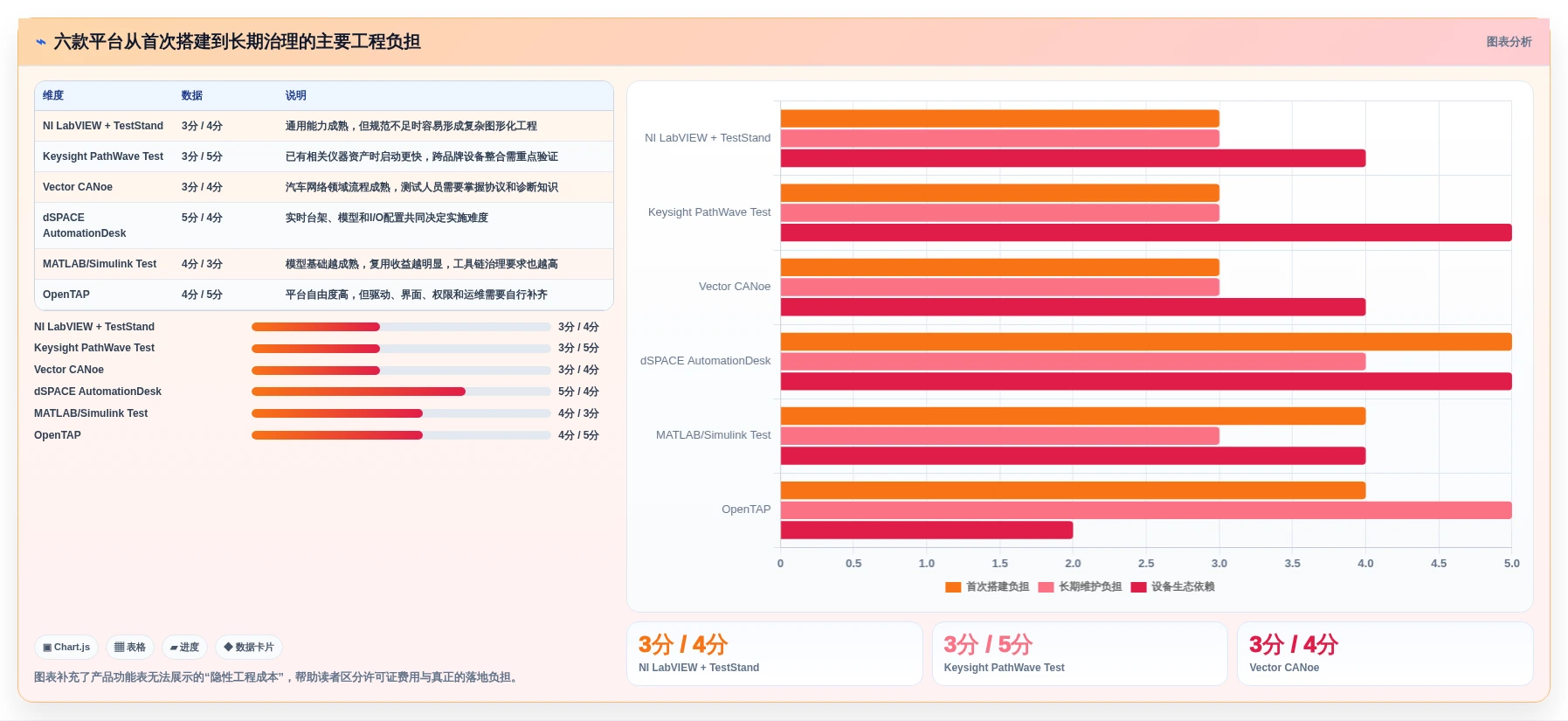The width and height of the screenshot is (1568, 721).
Task: Click the 5分 / 4分 value in table
Action: pos(202,218)
